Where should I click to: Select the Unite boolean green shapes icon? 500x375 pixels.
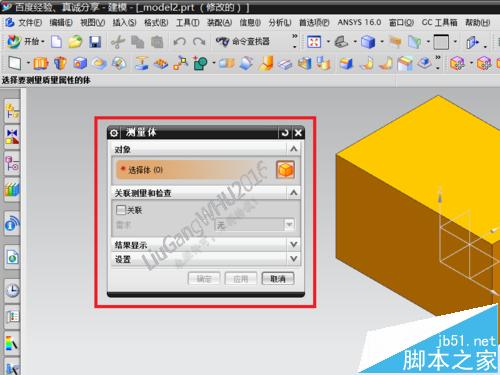coord(200,63)
